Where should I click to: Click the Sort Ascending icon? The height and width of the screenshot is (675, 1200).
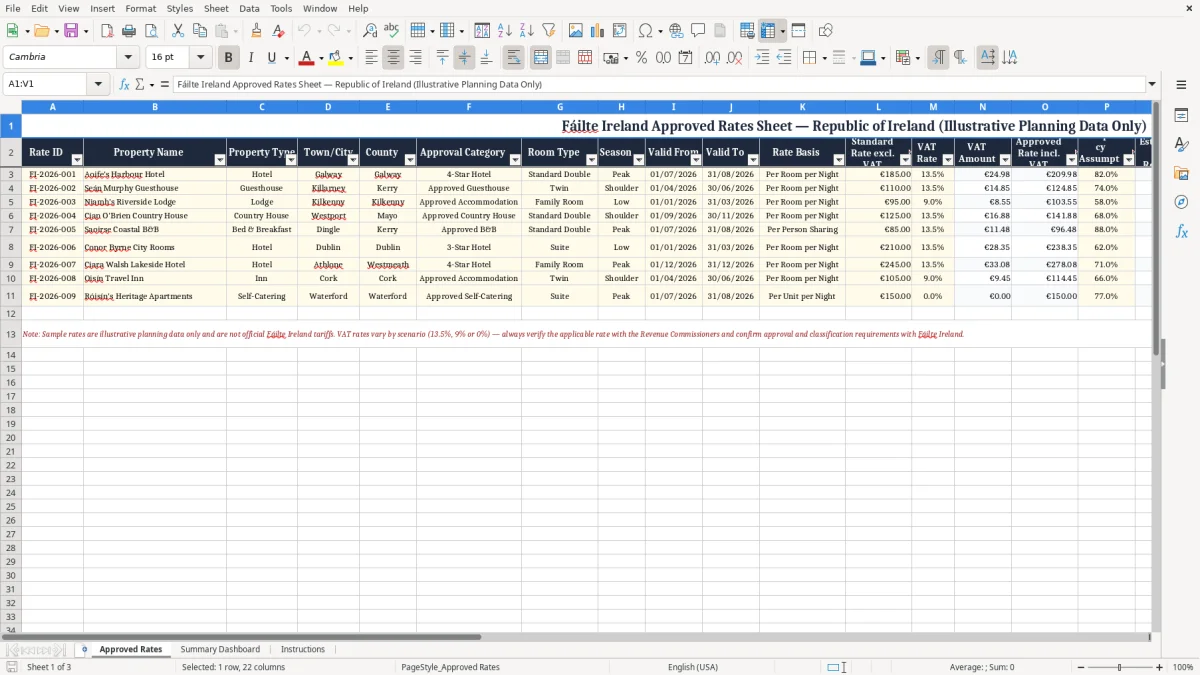coord(505,31)
